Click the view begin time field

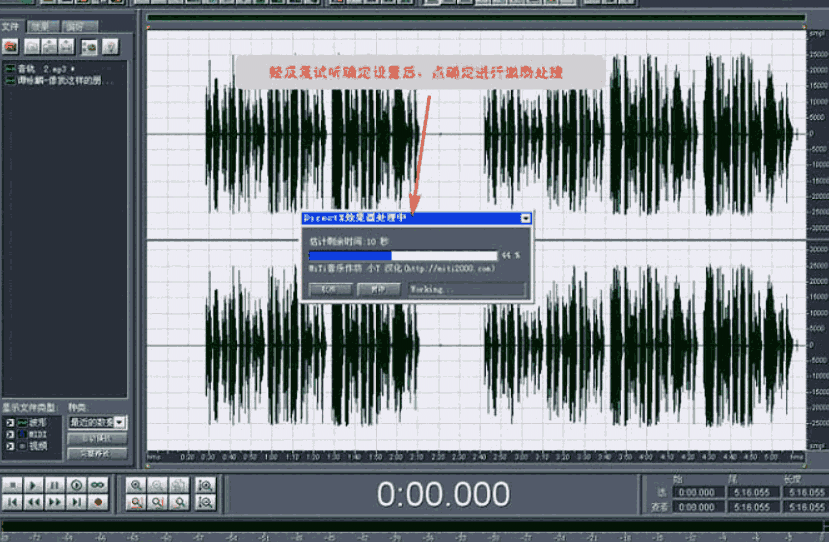696,507
